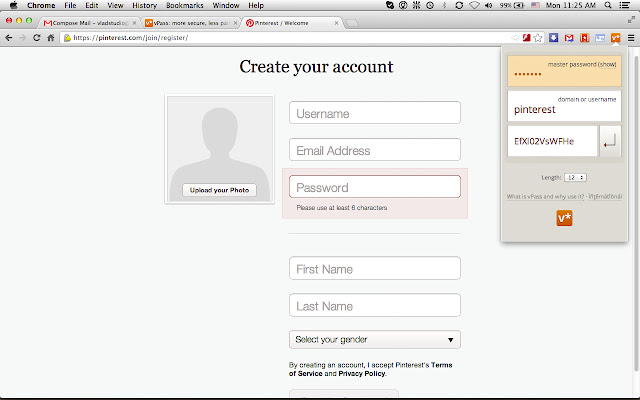Click the blue download arrow extension icon
The width and height of the screenshot is (640, 400).
click(553, 38)
